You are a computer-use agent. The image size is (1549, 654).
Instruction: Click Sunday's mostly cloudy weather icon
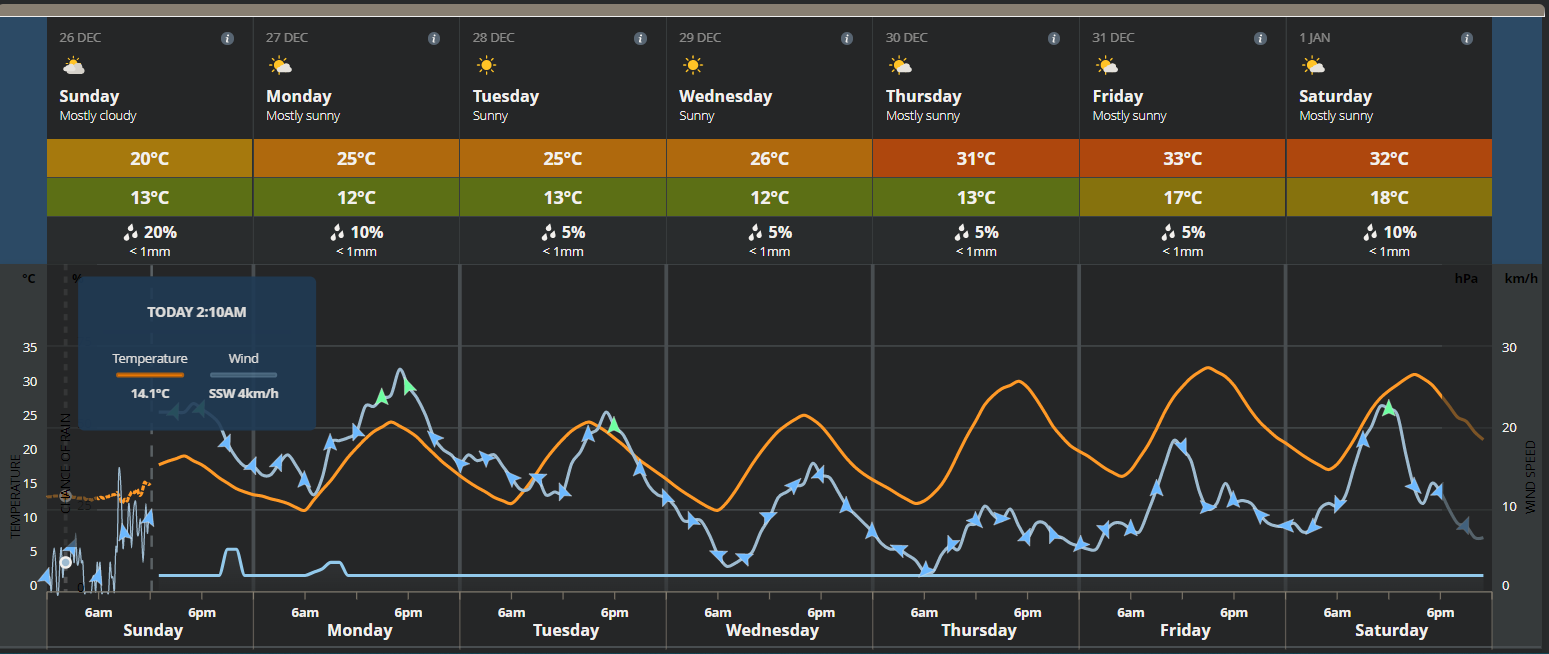tap(73, 67)
